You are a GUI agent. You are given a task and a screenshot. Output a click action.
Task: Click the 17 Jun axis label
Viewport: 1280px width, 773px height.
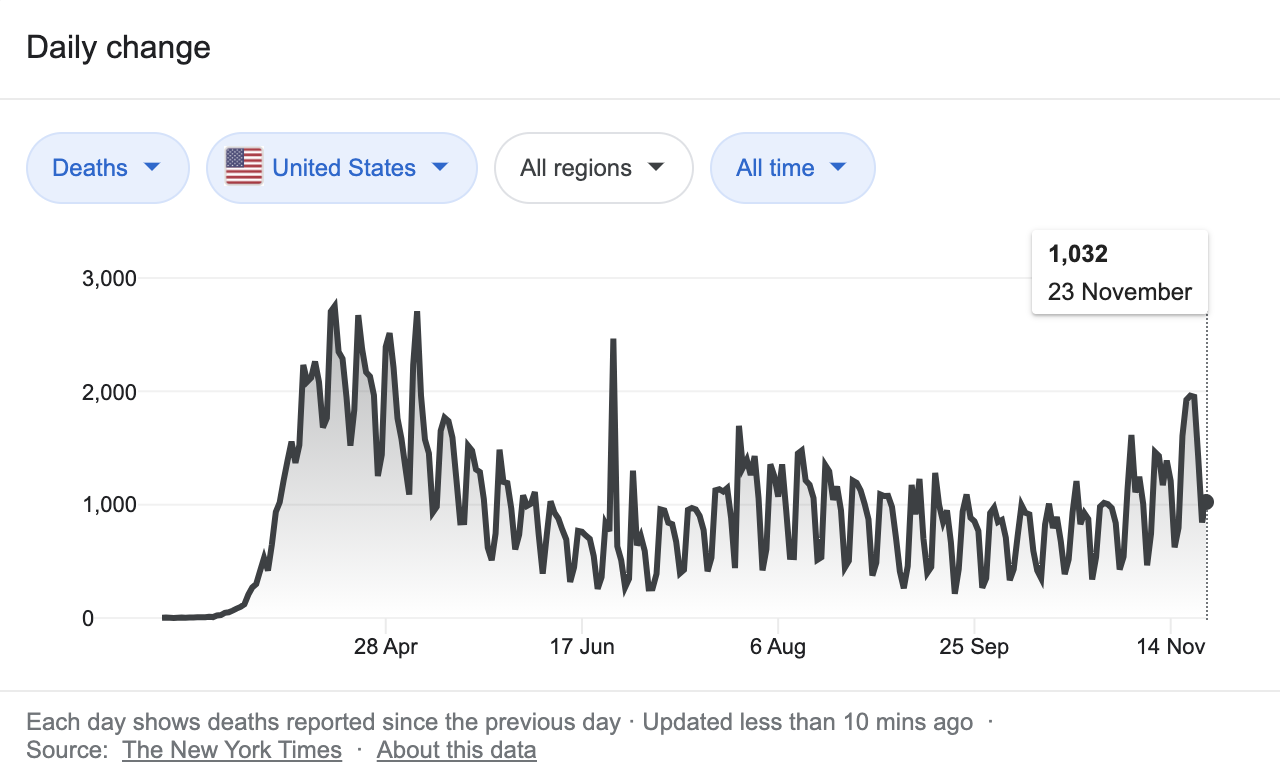click(x=582, y=647)
